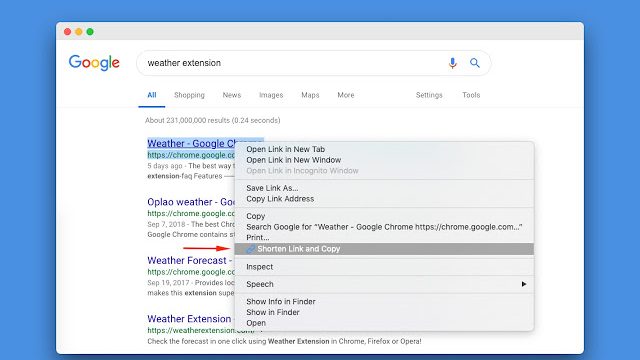Click About 231,000,000 results text
Viewport: 640px width, 360px height.
(213, 120)
